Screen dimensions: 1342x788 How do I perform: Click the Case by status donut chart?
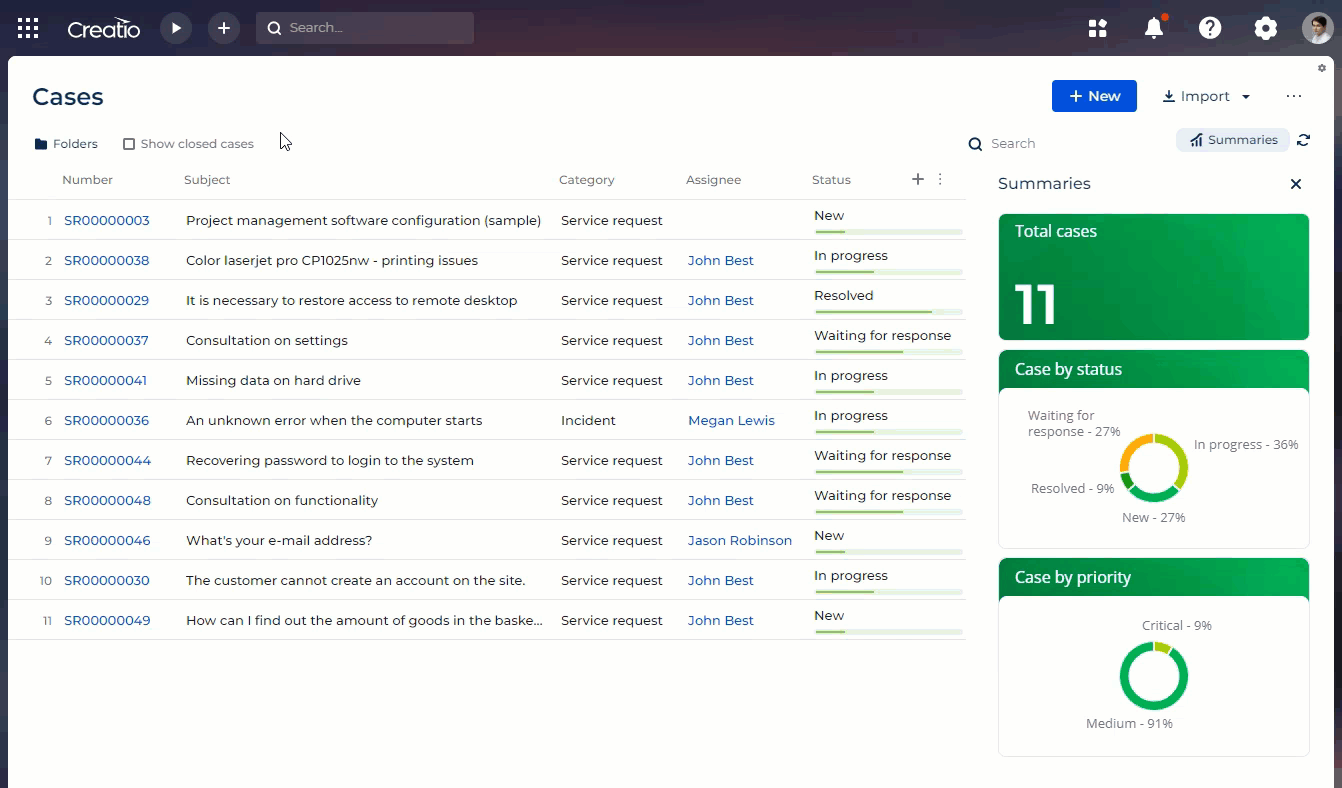click(x=1154, y=467)
